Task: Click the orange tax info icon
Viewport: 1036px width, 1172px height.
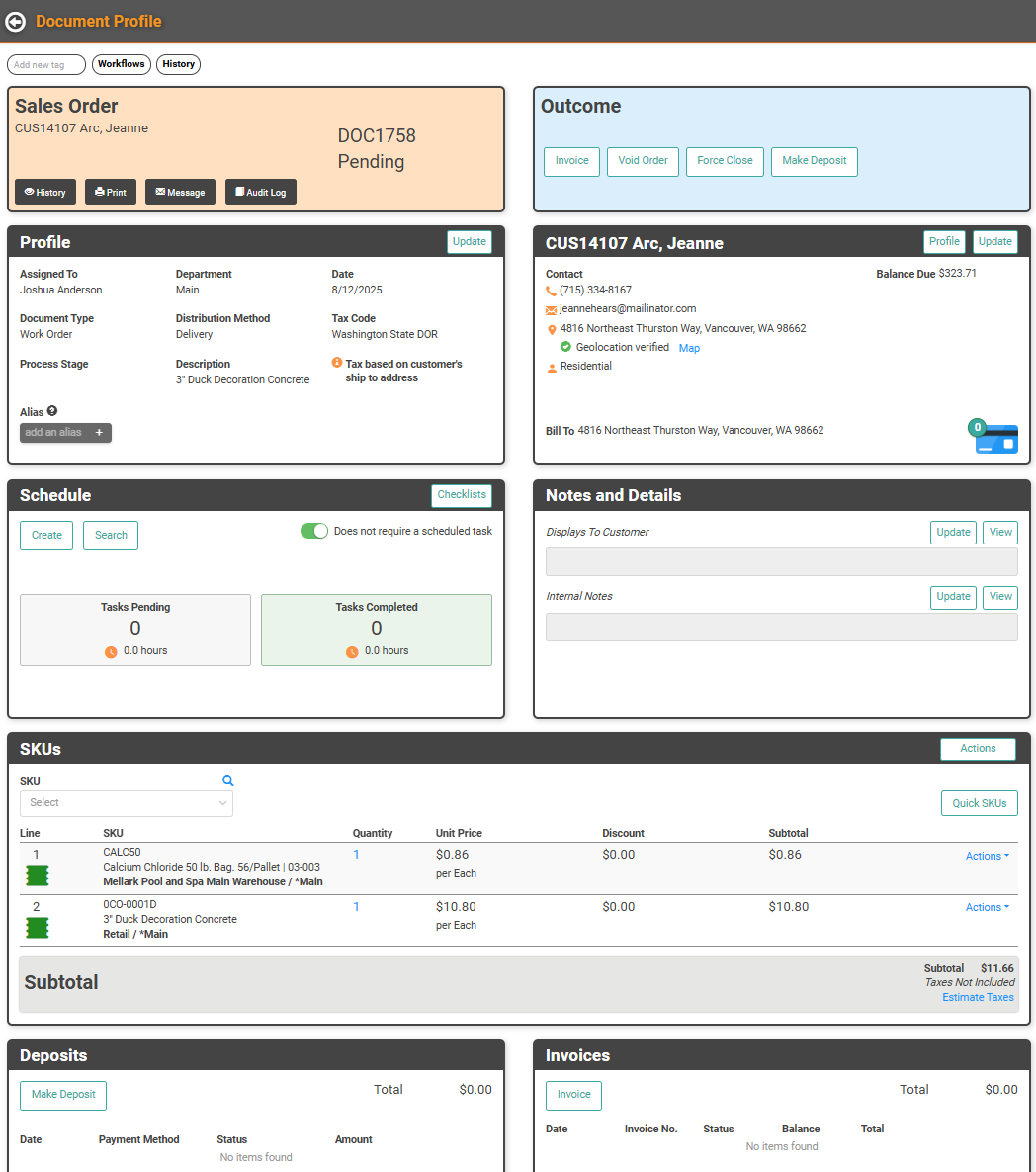Action: pyautogui.click(x=337, y=363)
